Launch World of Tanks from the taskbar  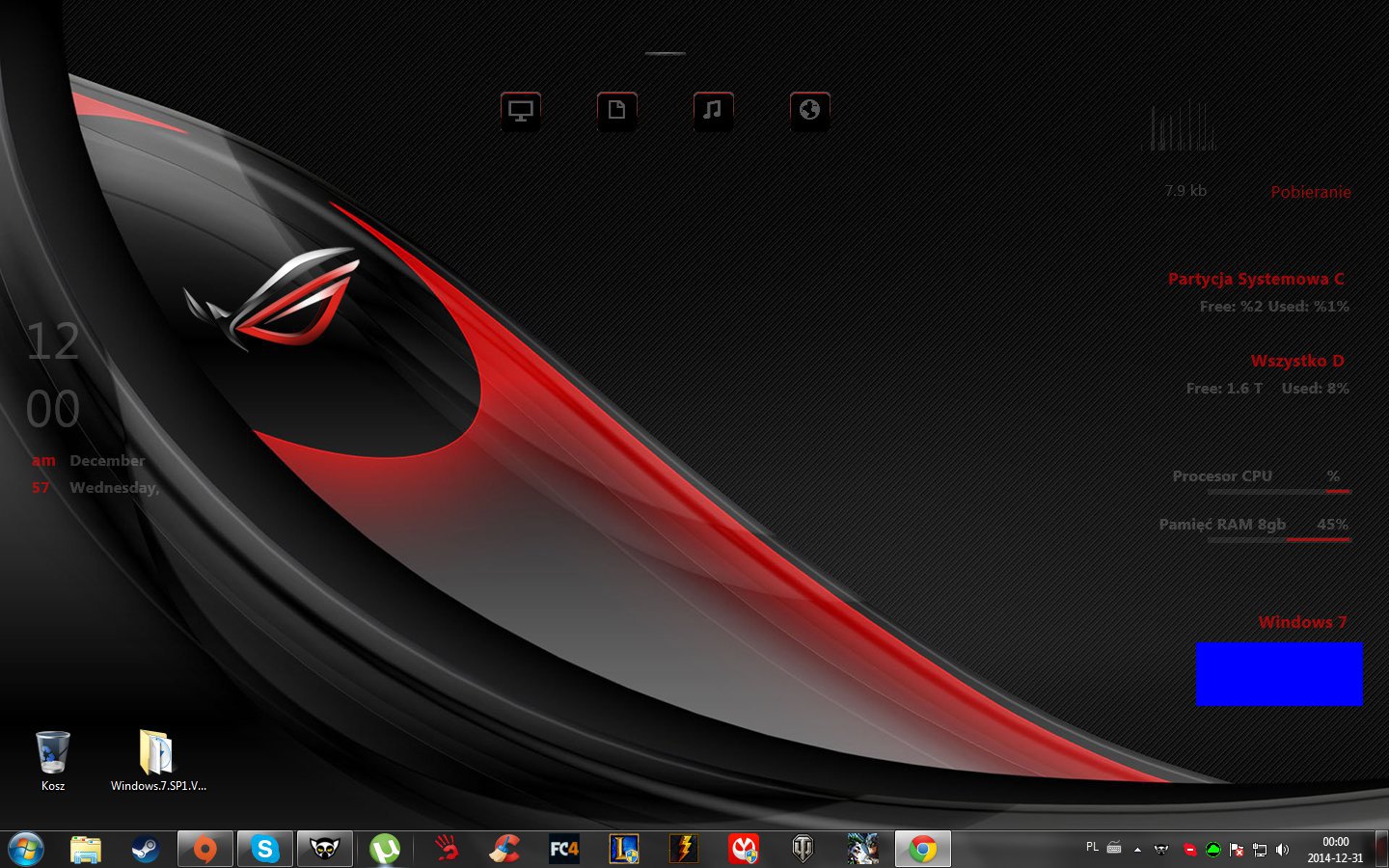click(803, 850)
